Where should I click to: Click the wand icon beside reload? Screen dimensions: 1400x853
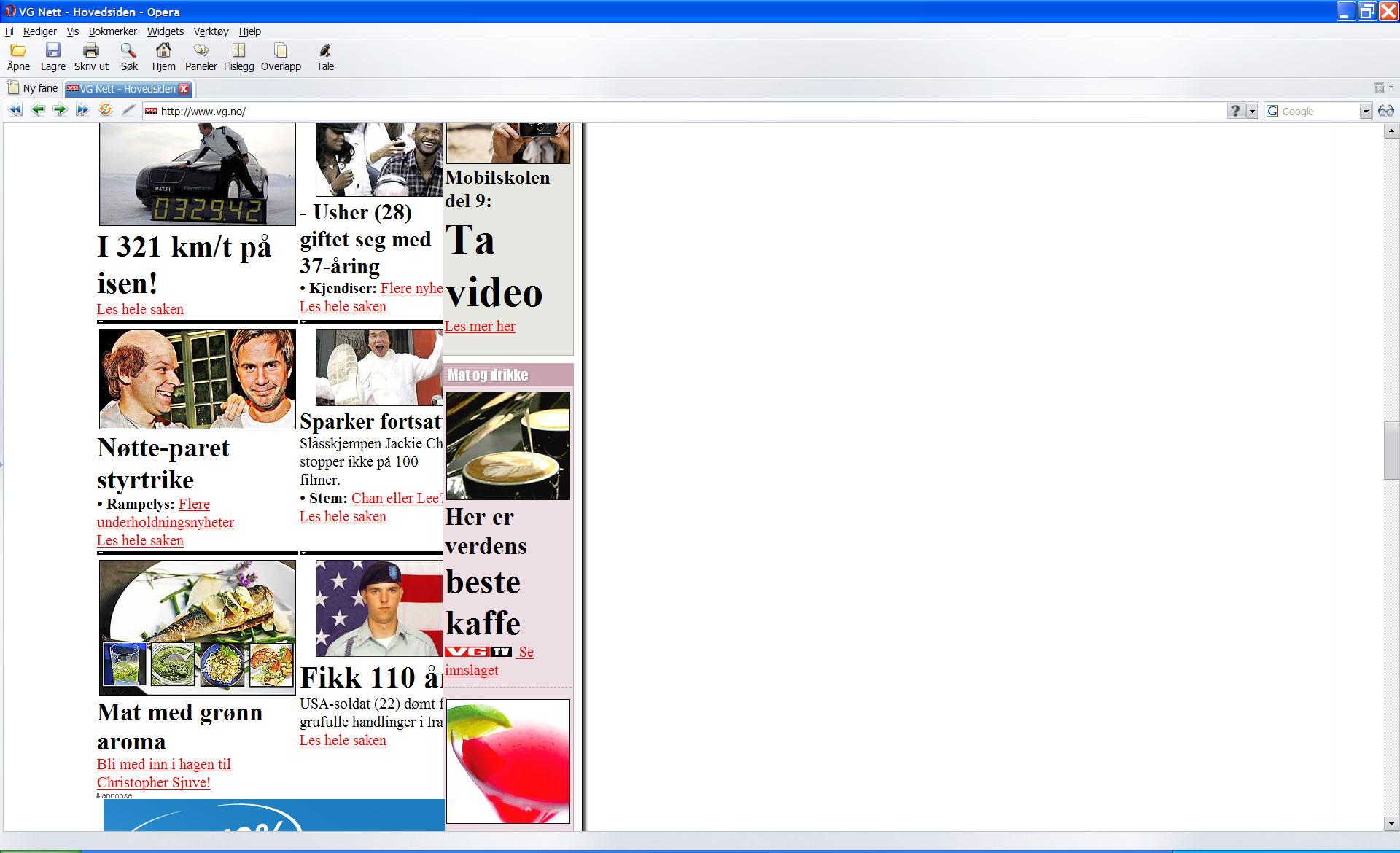[x=128, y=110]
